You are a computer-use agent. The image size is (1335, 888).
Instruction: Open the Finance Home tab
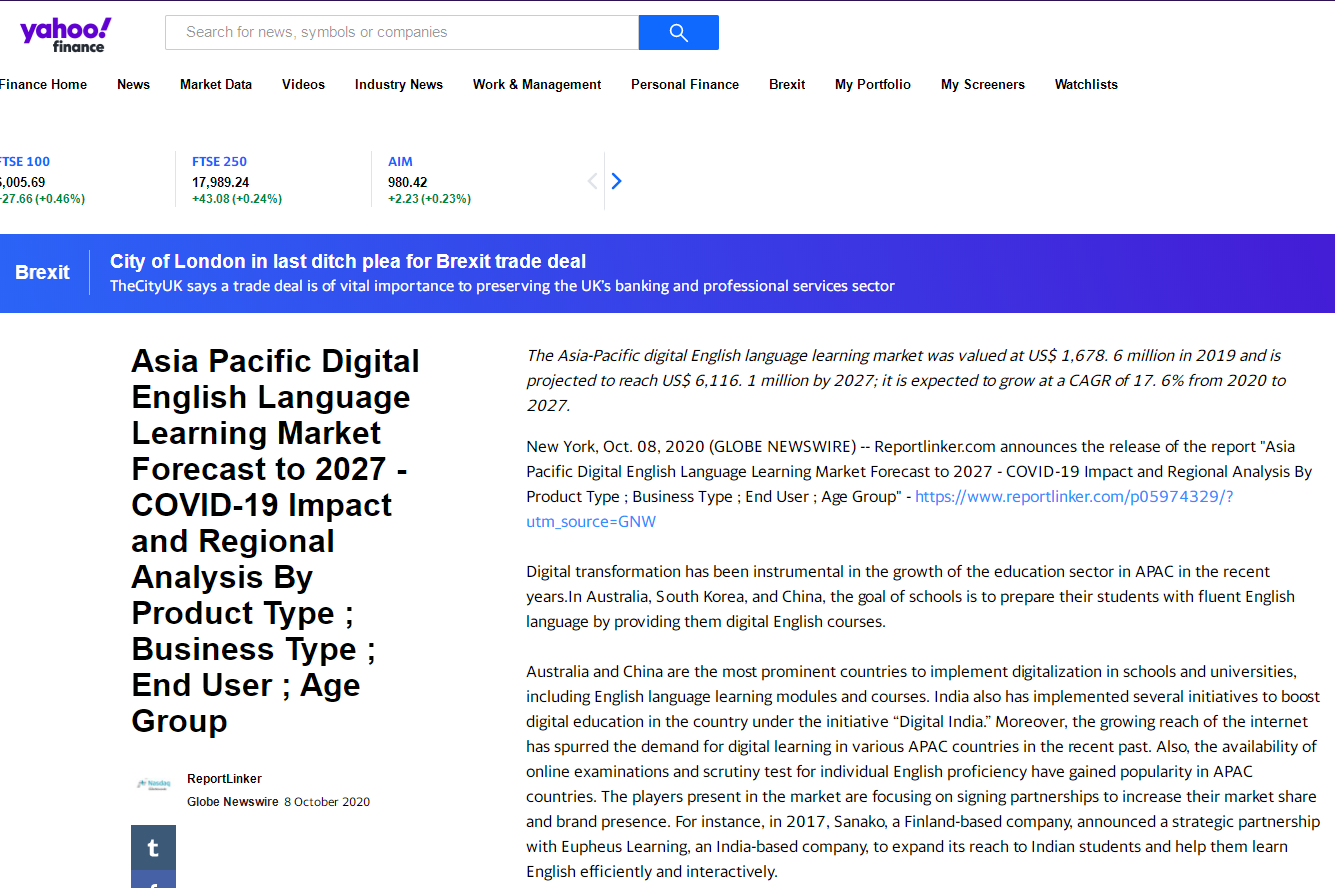pos(43,85)
